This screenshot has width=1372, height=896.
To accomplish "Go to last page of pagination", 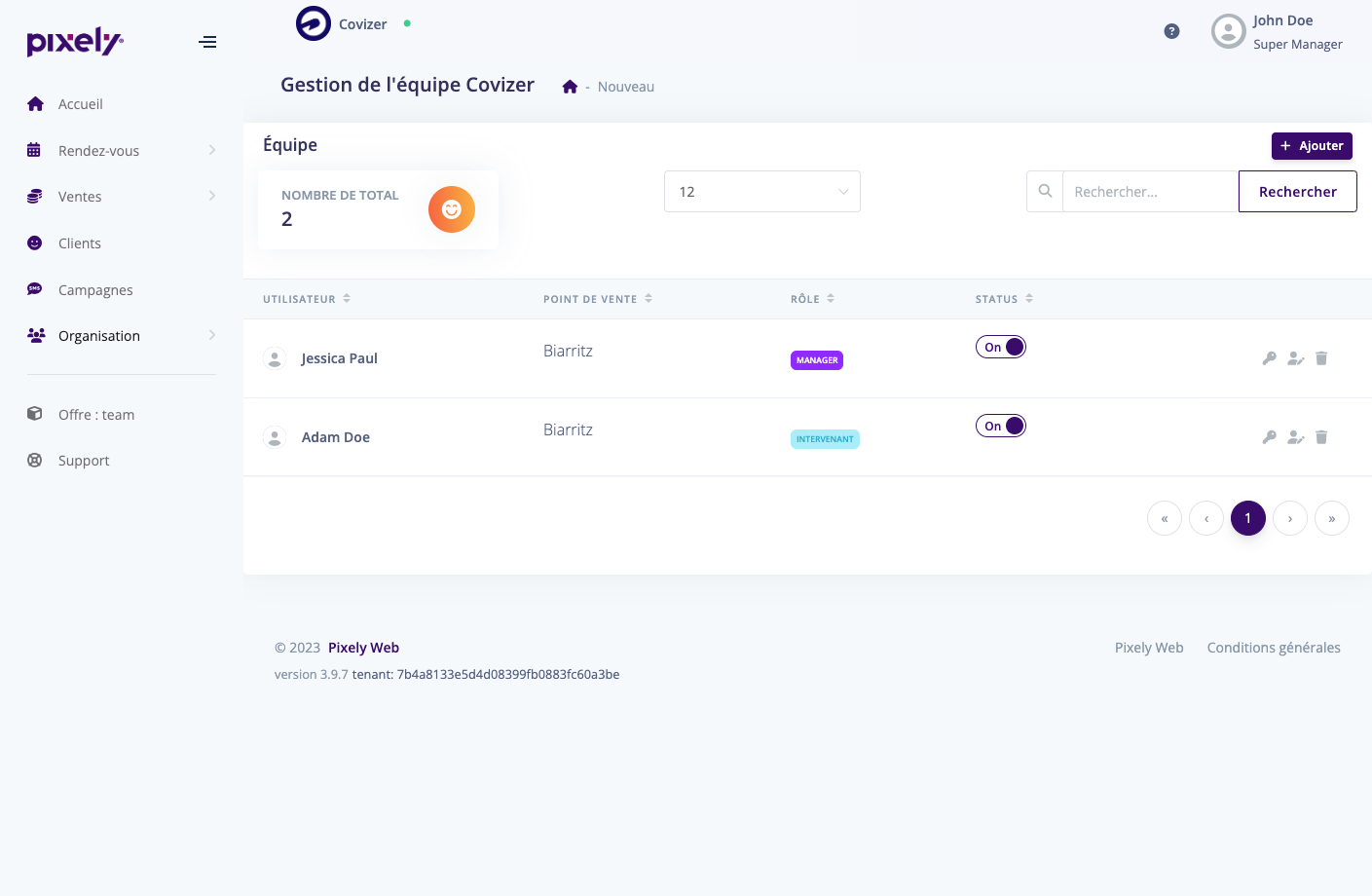I will point(1332,518).
